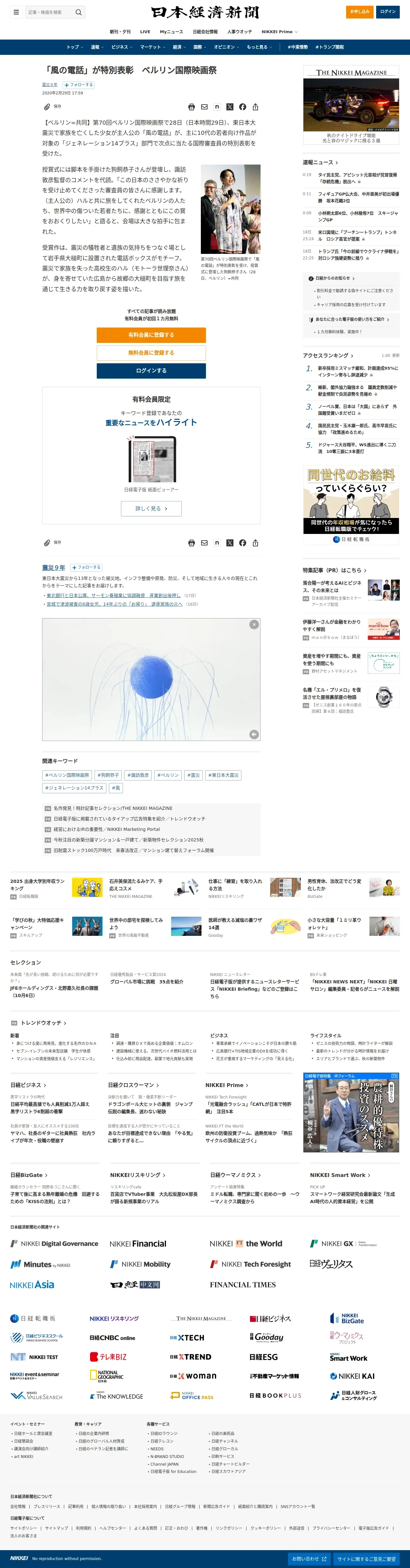This screenshot has width=410, height=1568.
Task: Open the FINANCIAL TIMES logo link
Action: 242,1285
